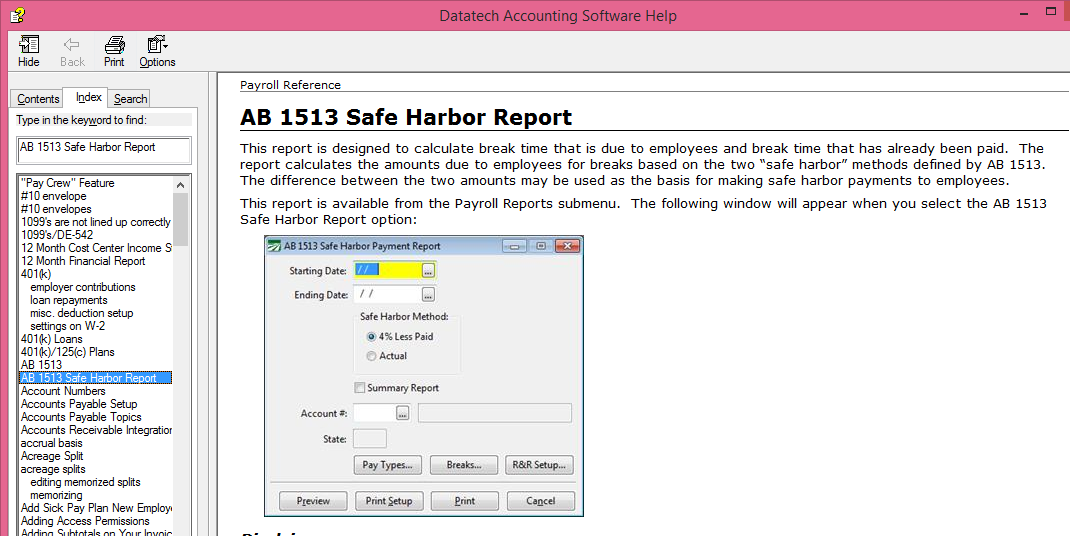Click the Ending Date input field
The height and width of the screenshot is (536, 1070).
387,295
